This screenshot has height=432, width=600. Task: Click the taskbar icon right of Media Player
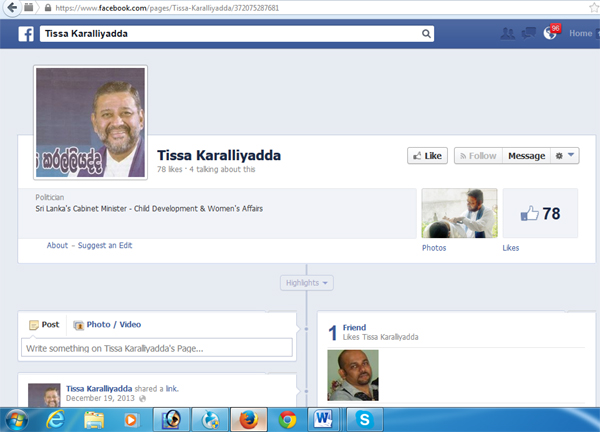click(171, 419)
